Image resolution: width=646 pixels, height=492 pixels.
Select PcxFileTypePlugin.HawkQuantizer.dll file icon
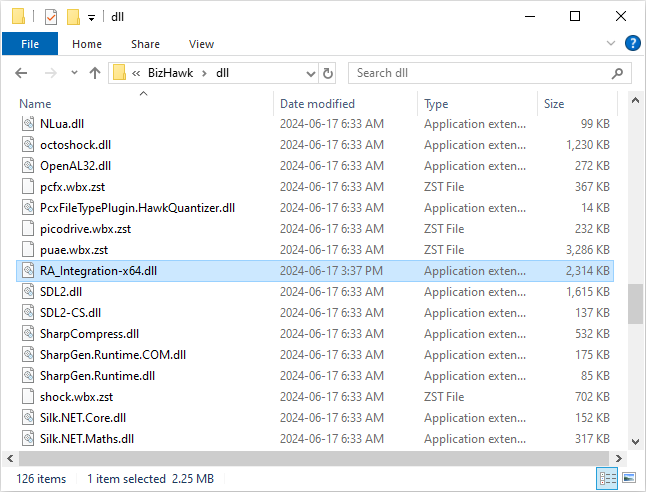pyautogui.click(x=28, y=208)
